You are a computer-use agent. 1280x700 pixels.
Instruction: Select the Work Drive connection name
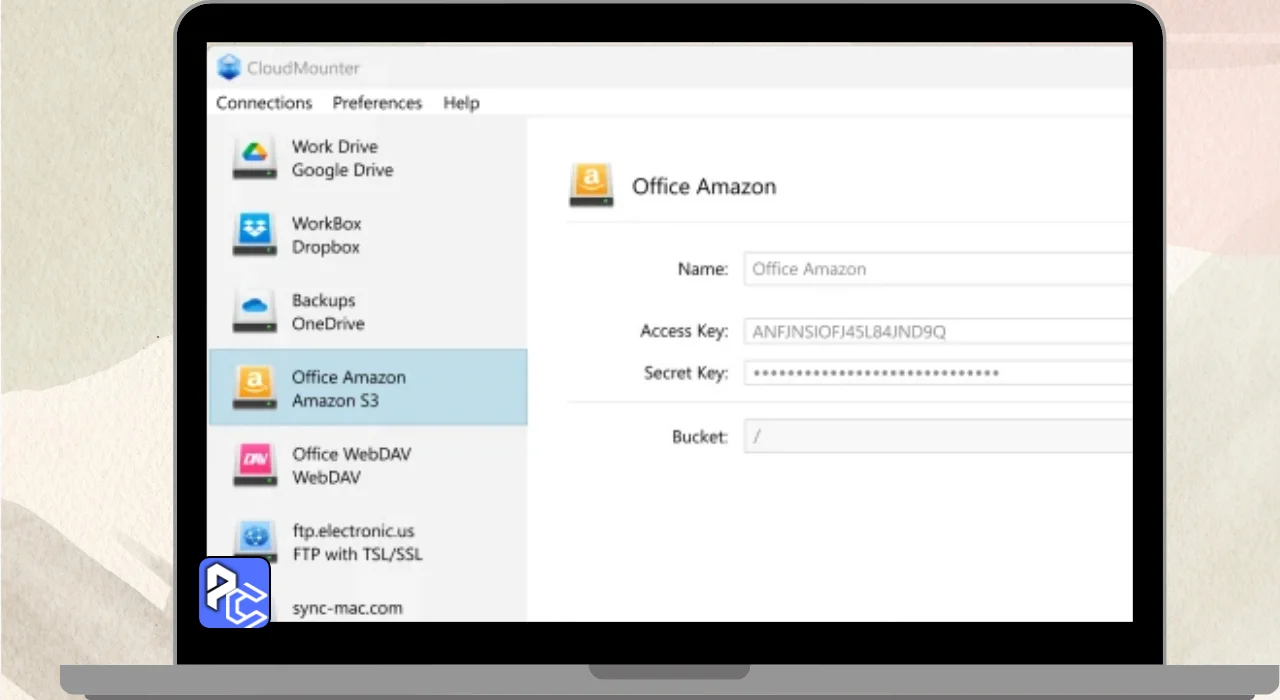pyautogui.click(x=334, y=146)
